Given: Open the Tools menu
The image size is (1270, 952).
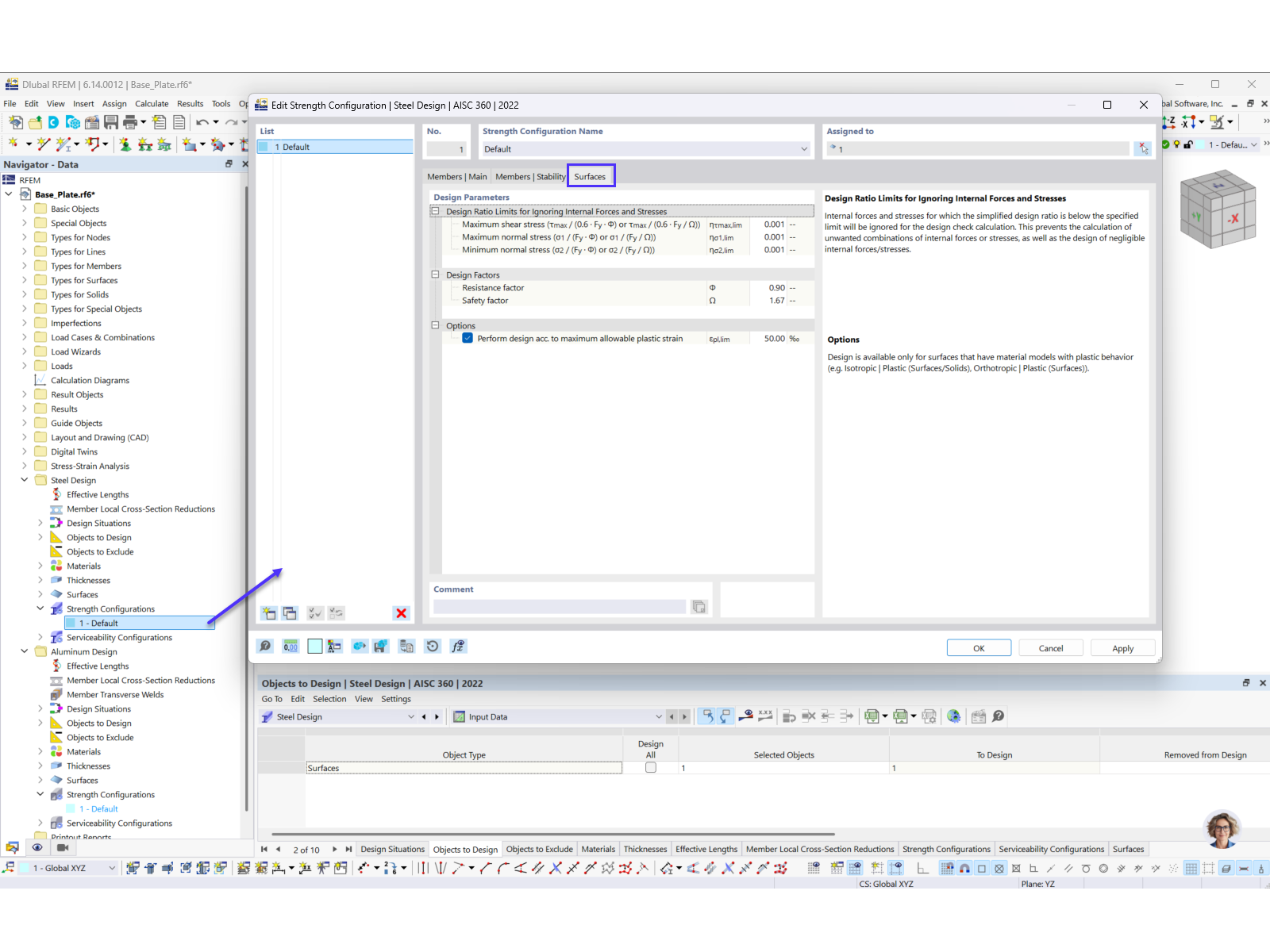Looking at the screenshot, I should (x=221, y=104).
